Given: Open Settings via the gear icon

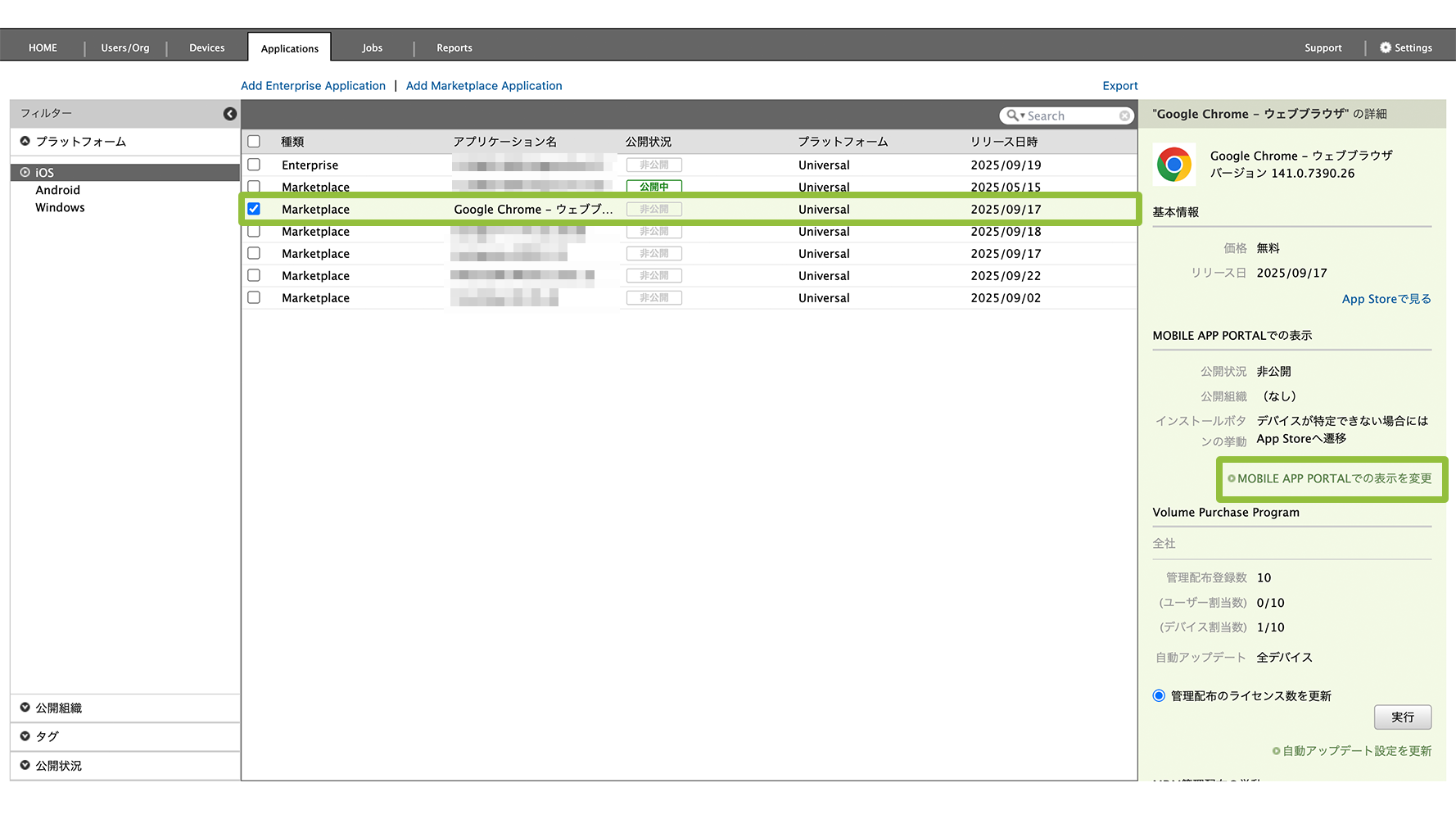Looking at the screenshot, I should pos(1385,48).
